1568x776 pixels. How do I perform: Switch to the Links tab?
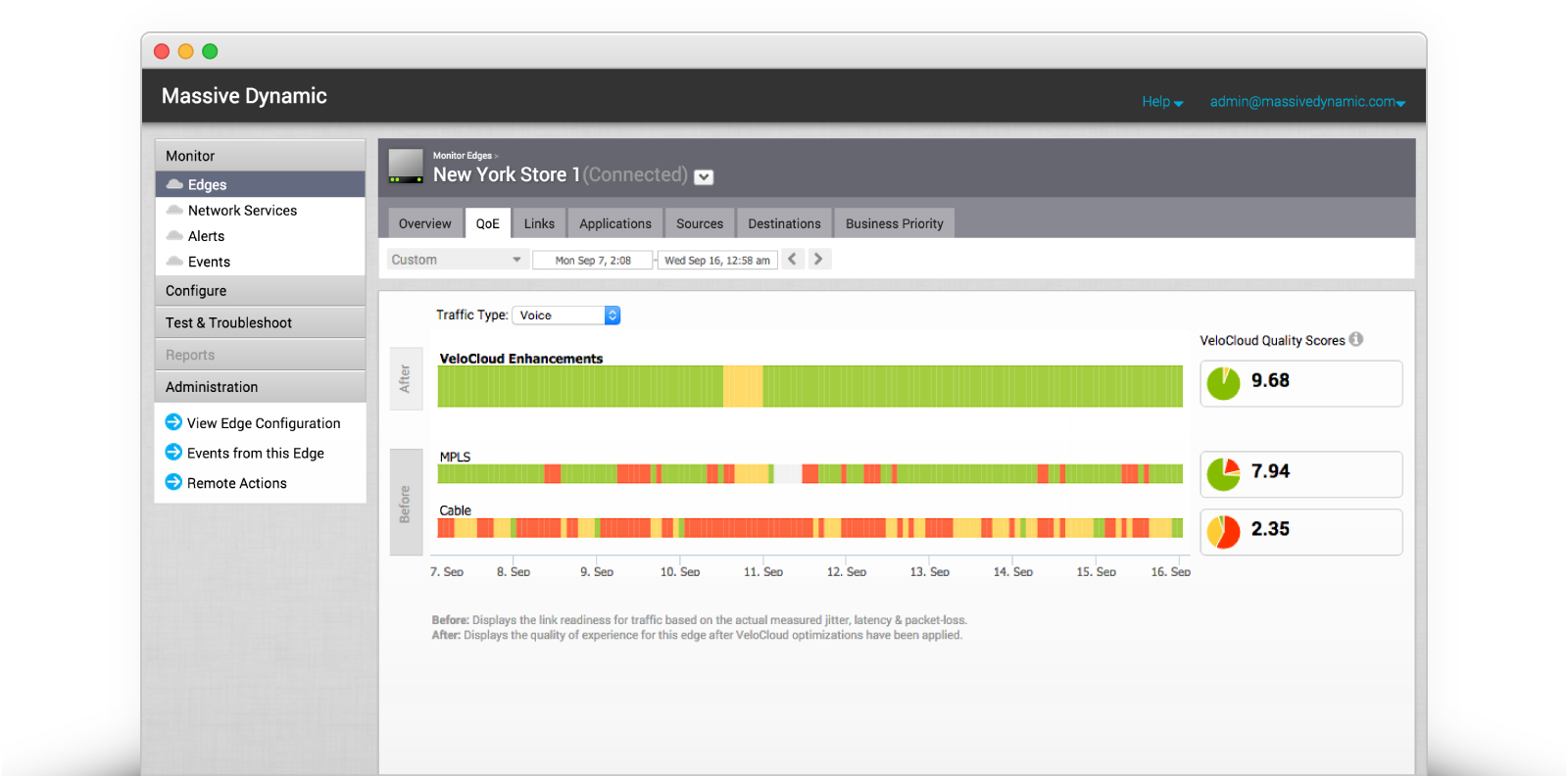coord(539,223)
